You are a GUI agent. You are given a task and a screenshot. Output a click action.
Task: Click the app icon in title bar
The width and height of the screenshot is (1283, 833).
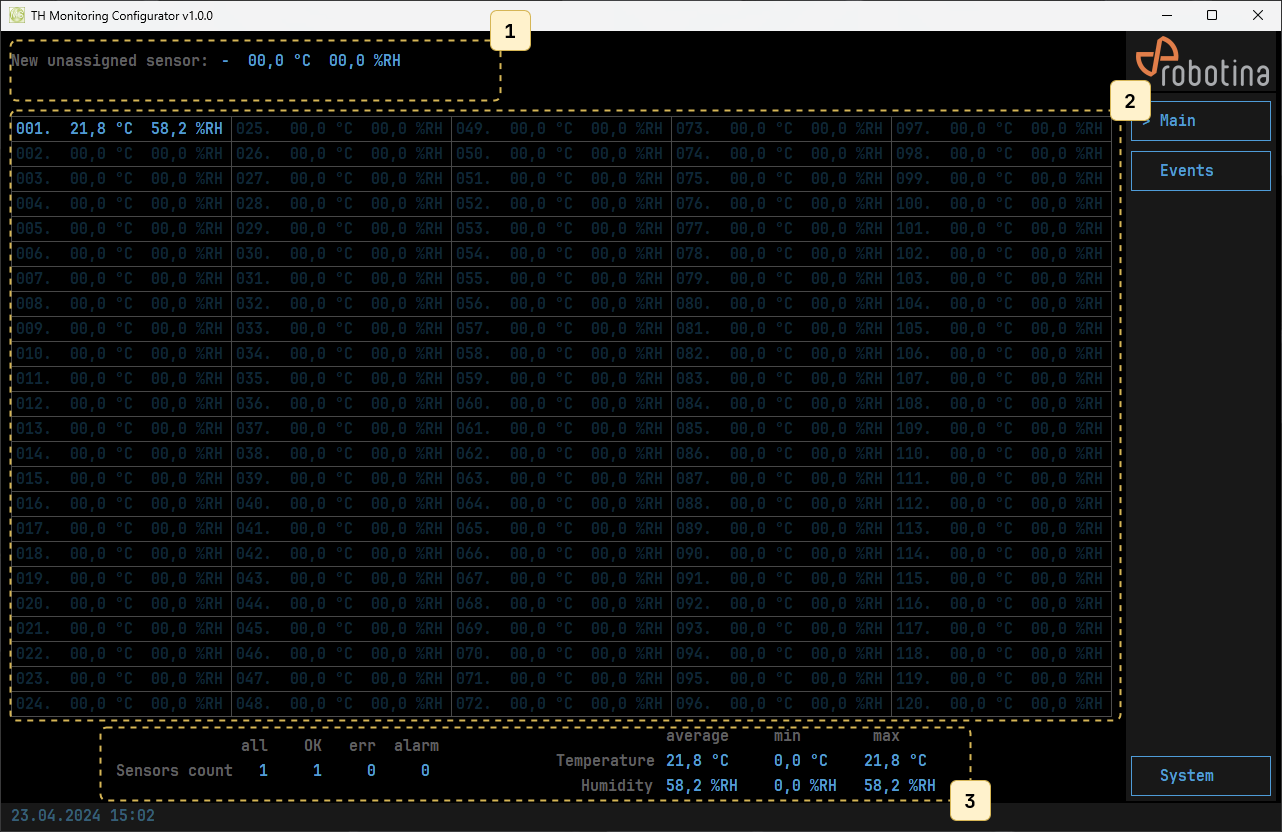point(16,16)
